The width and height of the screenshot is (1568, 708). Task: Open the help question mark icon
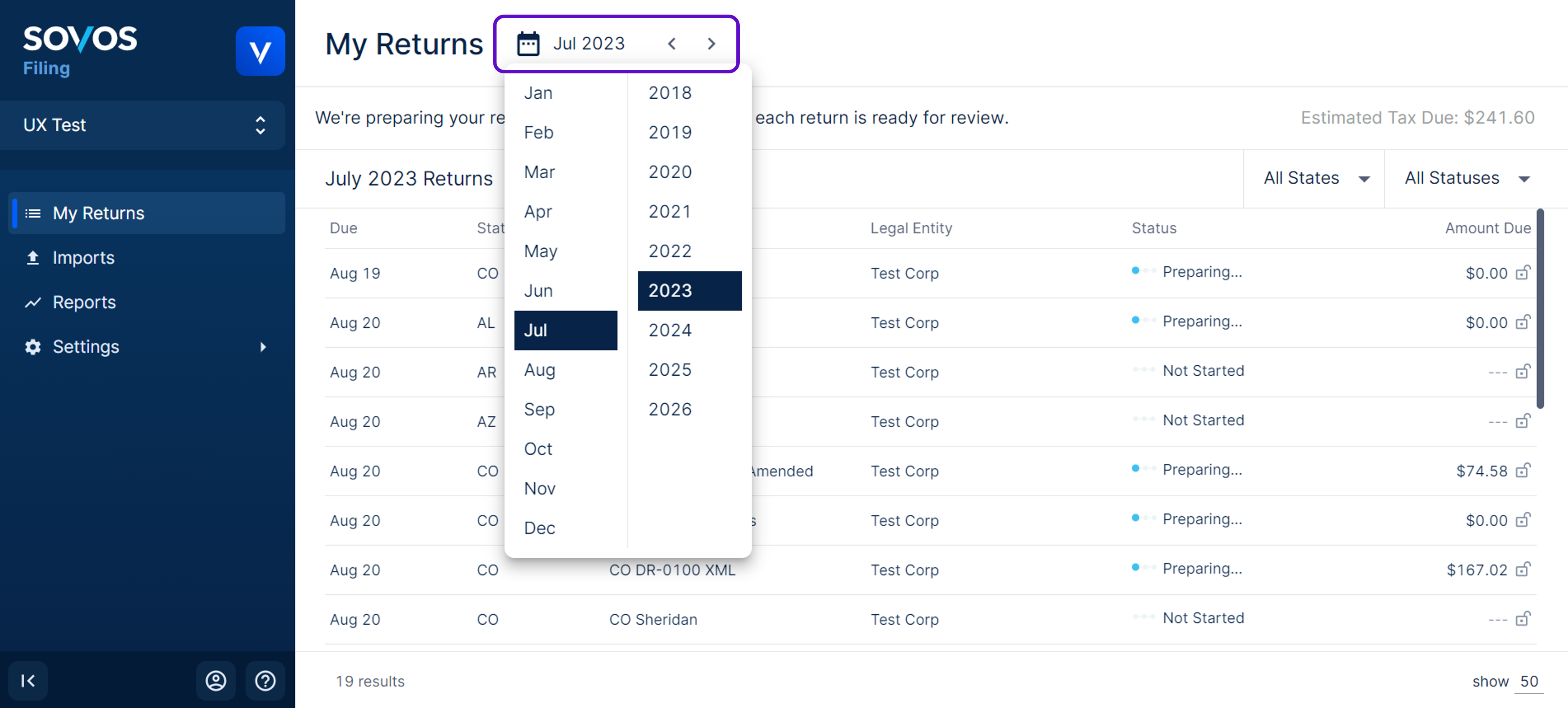tap(266, 680)
